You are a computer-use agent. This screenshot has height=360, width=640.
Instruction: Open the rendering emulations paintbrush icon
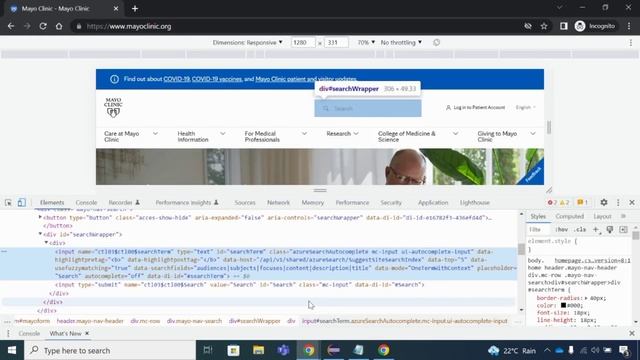610,230
